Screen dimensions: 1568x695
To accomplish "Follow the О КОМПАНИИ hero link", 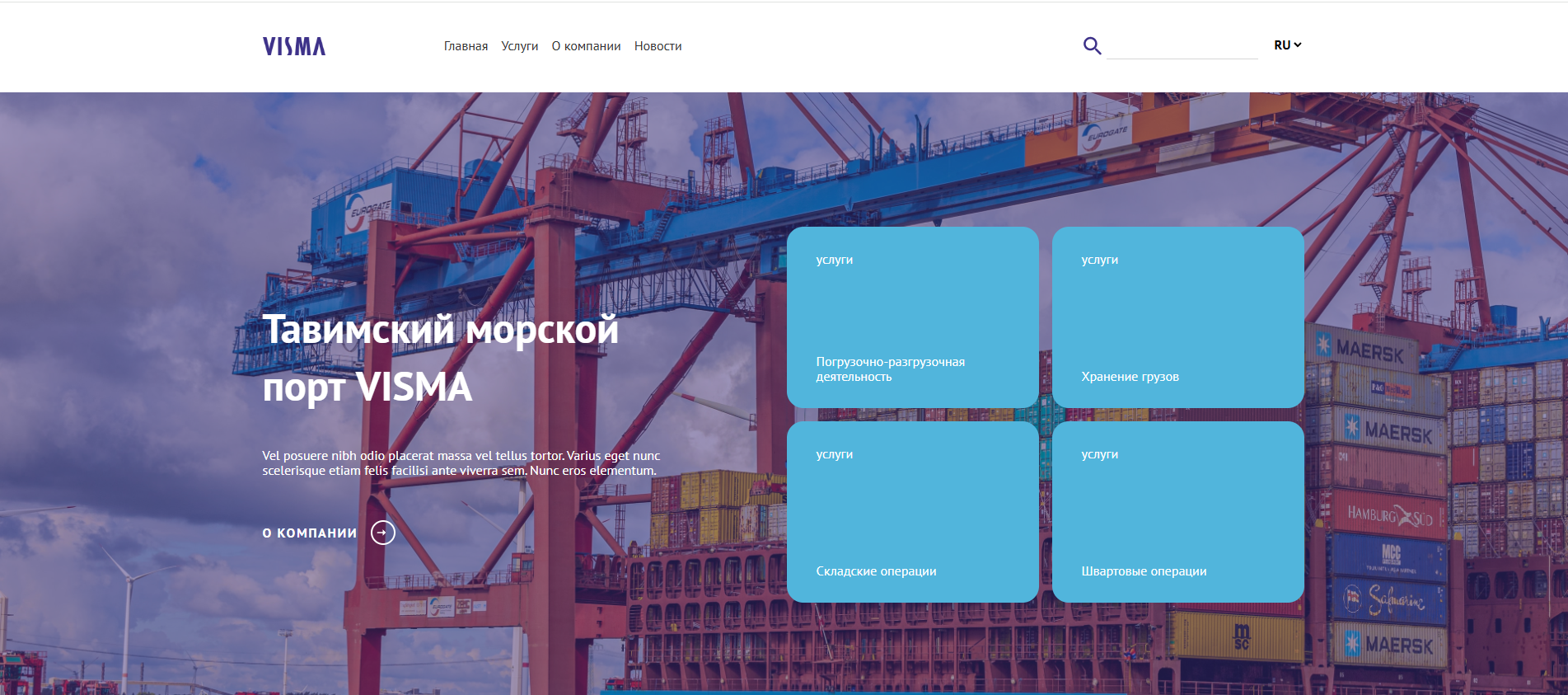I will coord(310,533).
